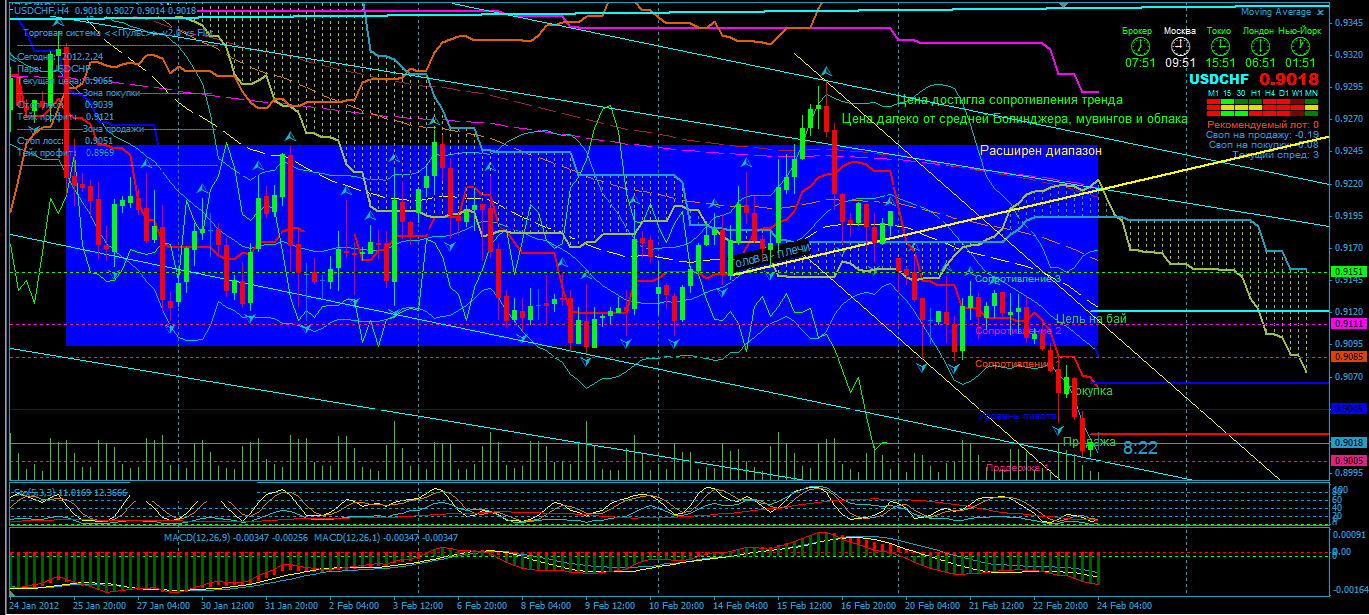Click the London clock icon
This screenshot has height=615, width=1369.
pos(1260,46)
